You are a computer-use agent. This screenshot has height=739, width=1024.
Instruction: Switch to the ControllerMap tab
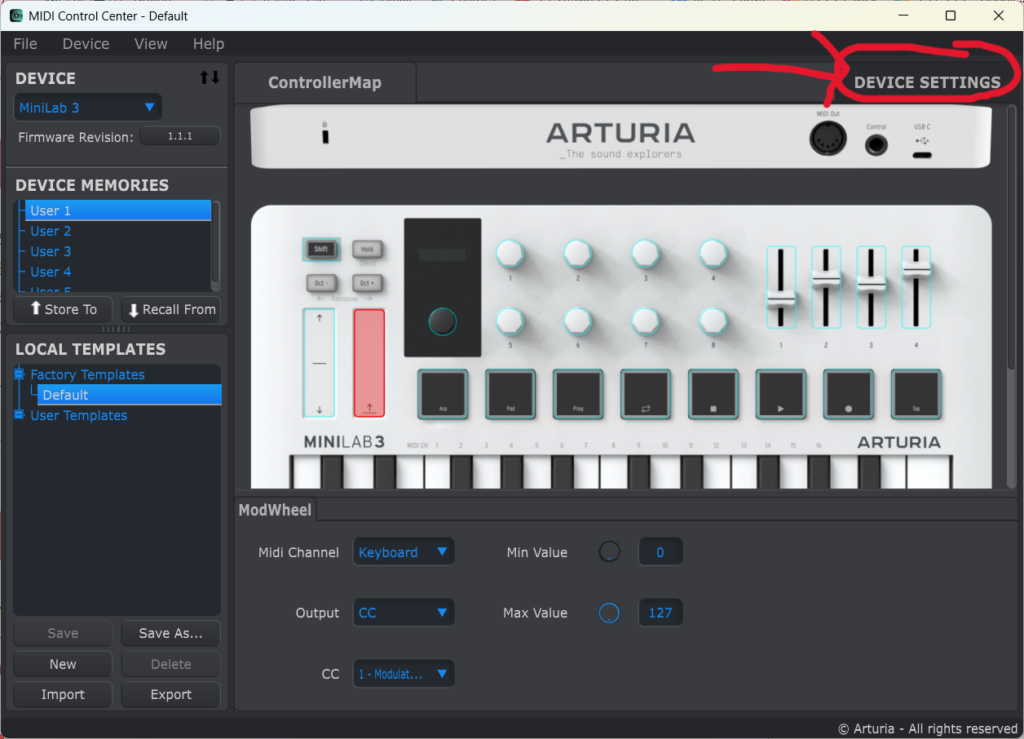tap(325, 83)
